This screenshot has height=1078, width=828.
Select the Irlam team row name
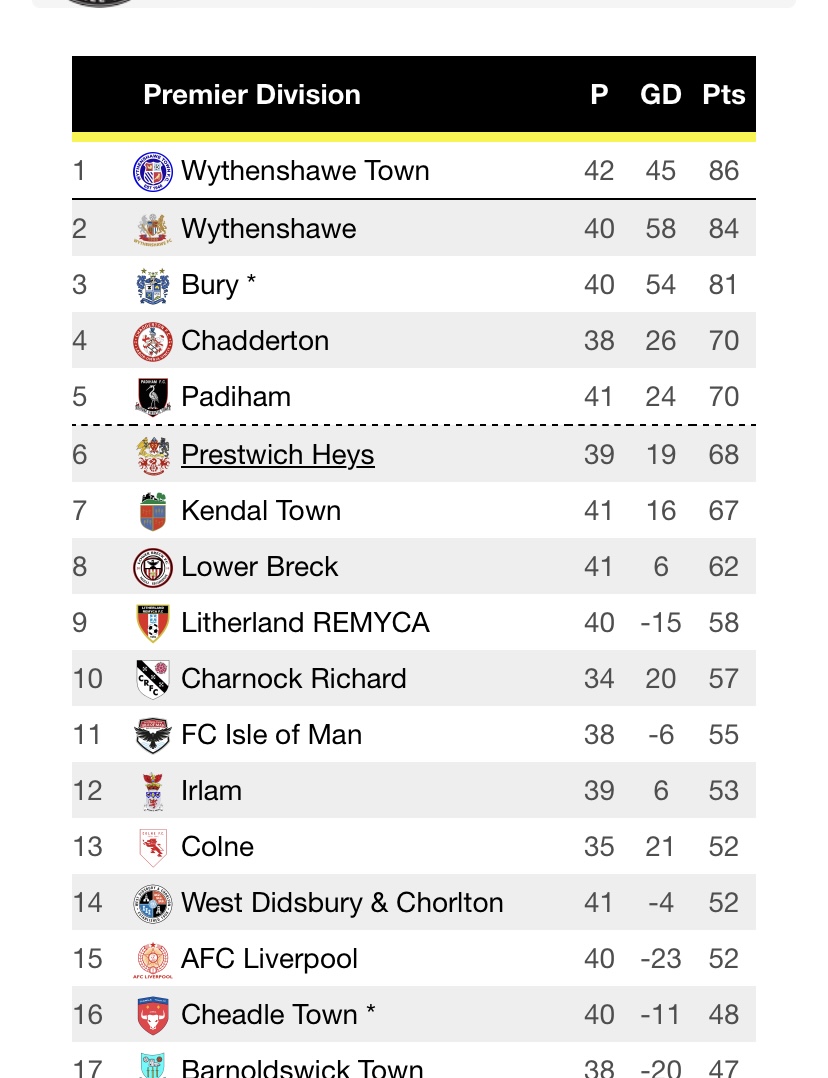pos(211,791)
